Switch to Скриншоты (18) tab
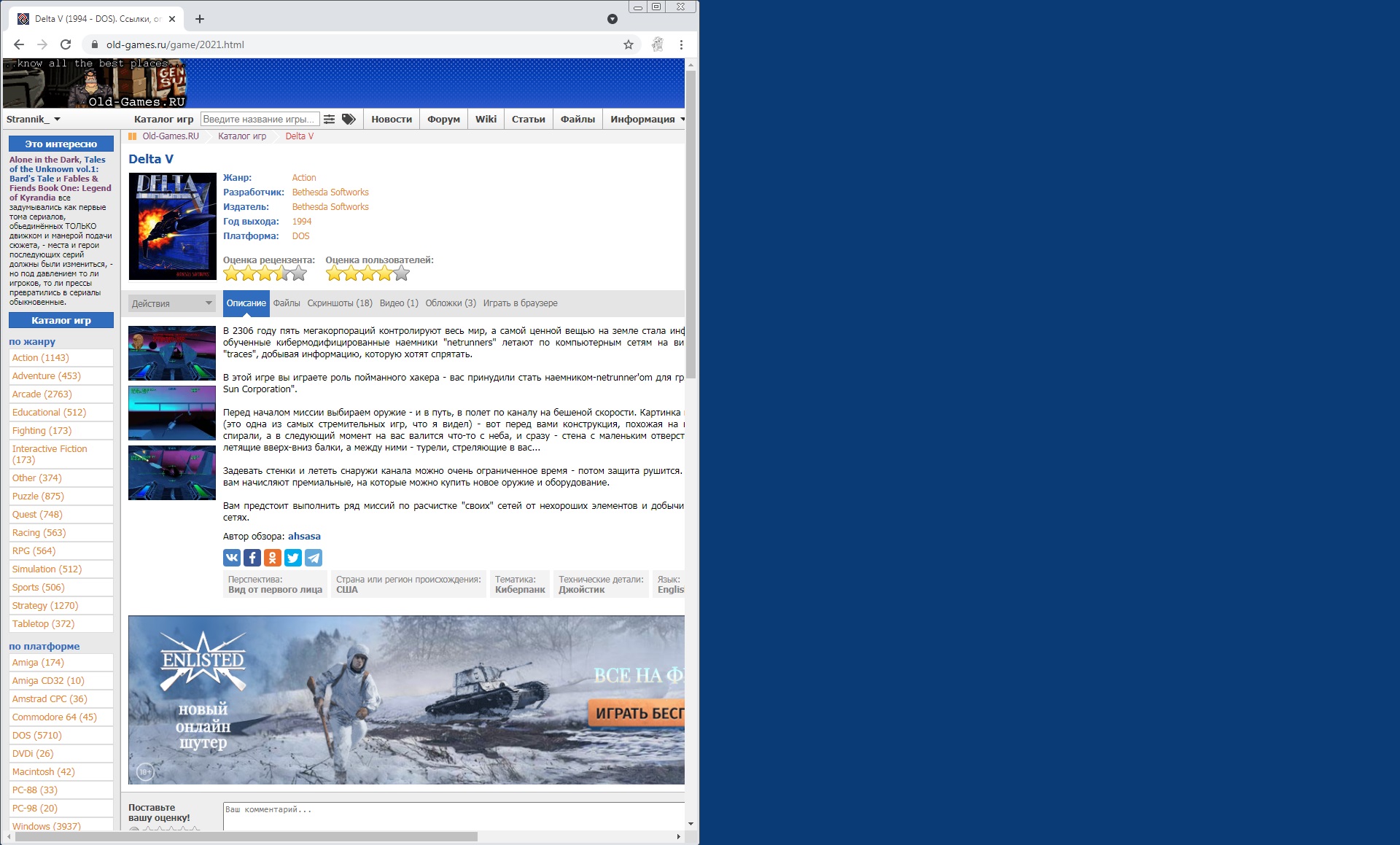 (x=340, y=303)
